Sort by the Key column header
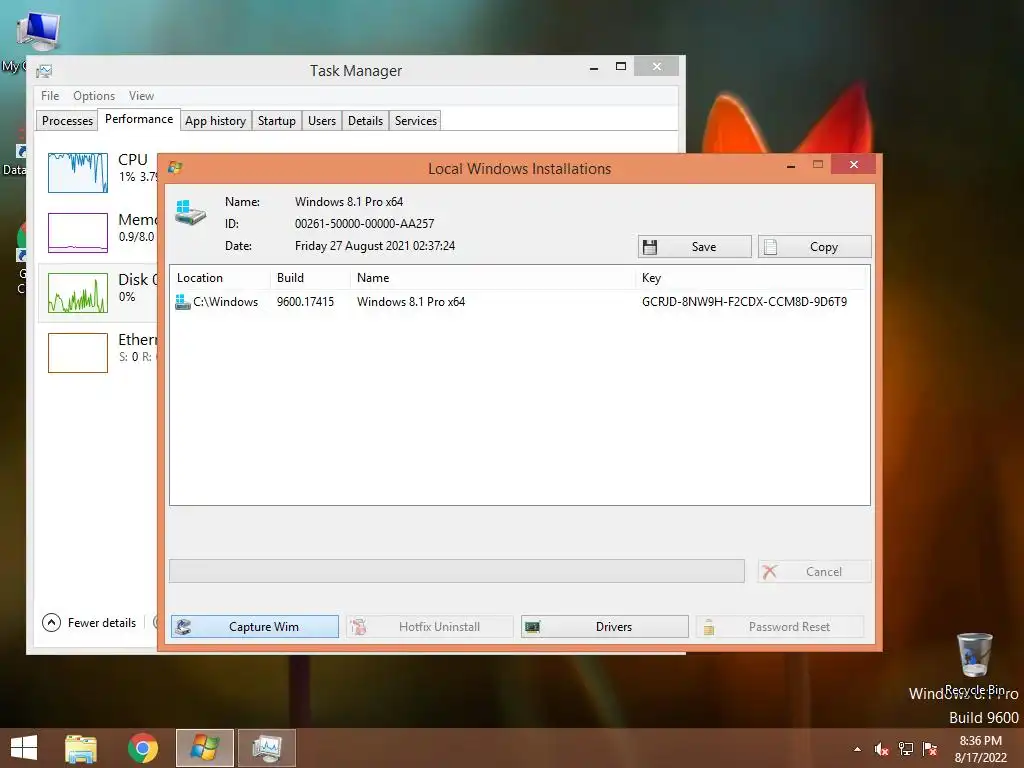Image resolution: width=1024 pixels, height=768 pixels. 752,278
